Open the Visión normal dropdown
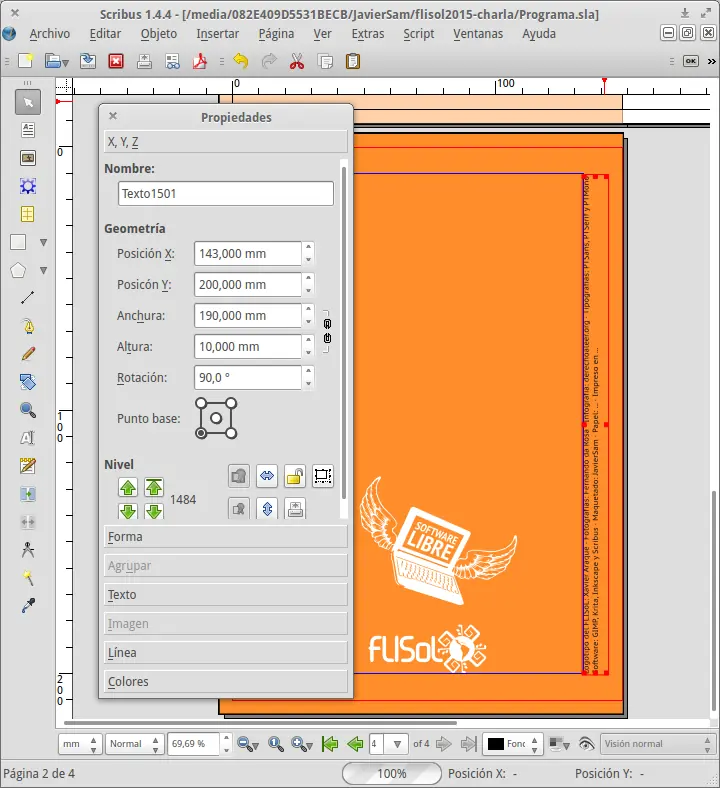Screen dimensions: 720x788 click(658, 743)
